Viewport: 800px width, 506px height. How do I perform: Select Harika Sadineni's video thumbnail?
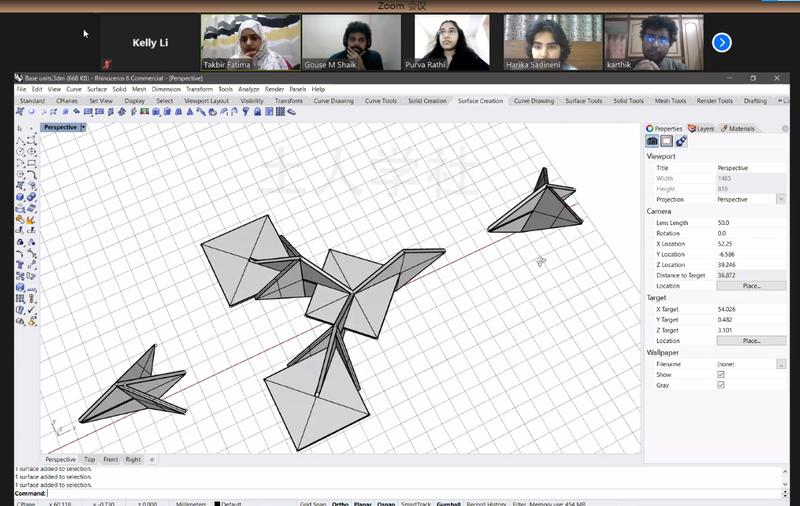pos(553,42)
